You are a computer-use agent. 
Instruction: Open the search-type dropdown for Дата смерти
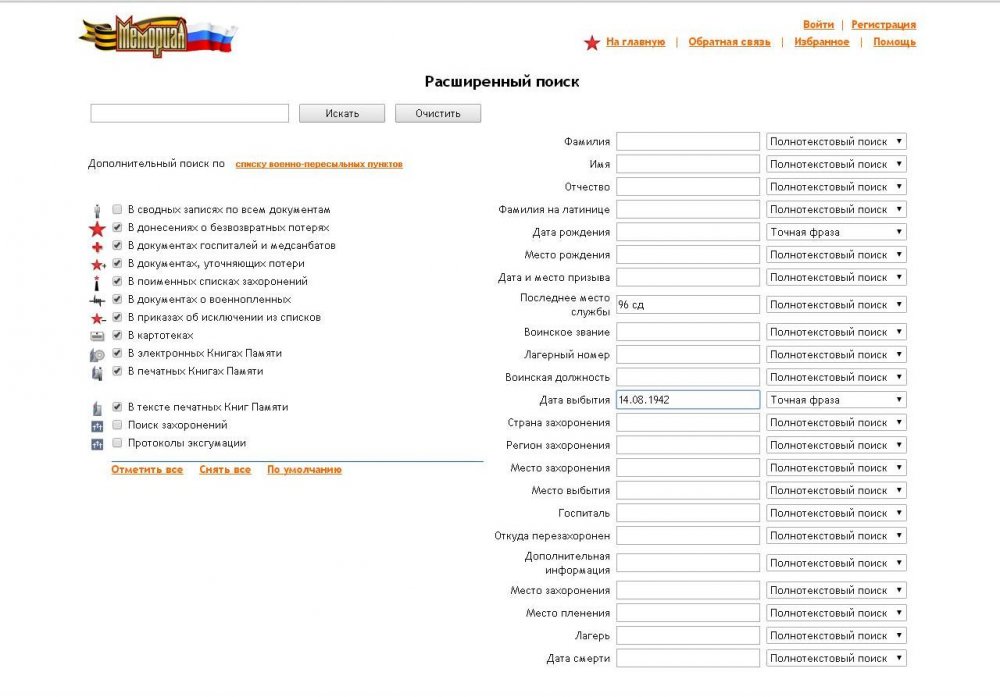click(836, 658)
